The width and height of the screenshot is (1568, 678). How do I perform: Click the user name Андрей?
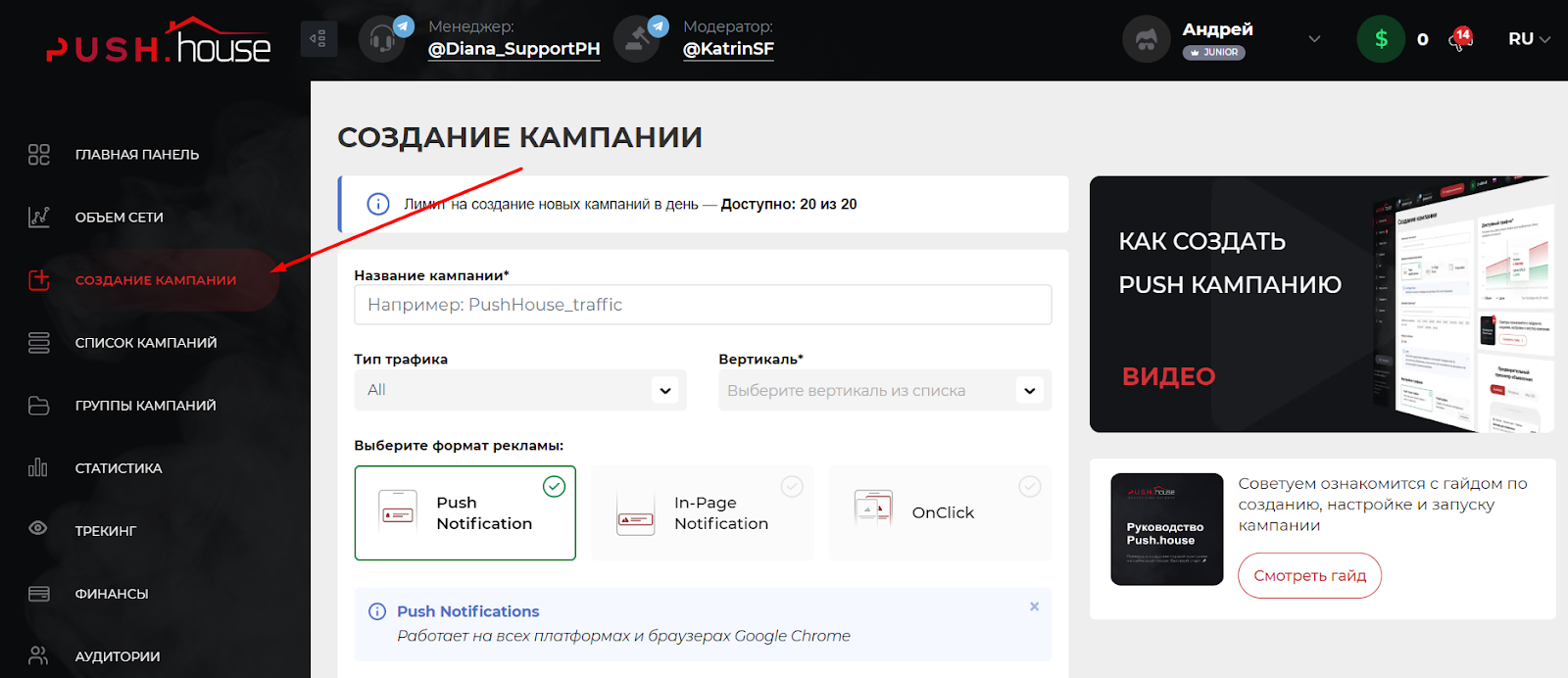coord(1217,29)
